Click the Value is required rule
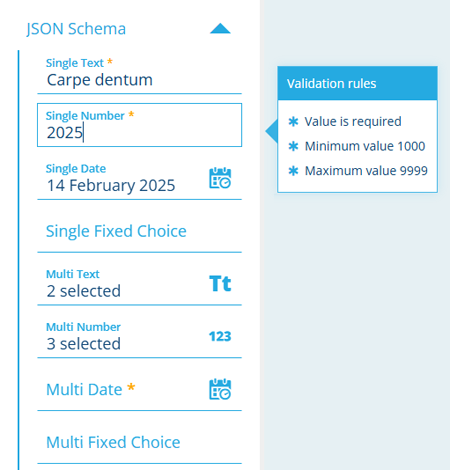The image size is (450, 470). [x=353, y=122]
